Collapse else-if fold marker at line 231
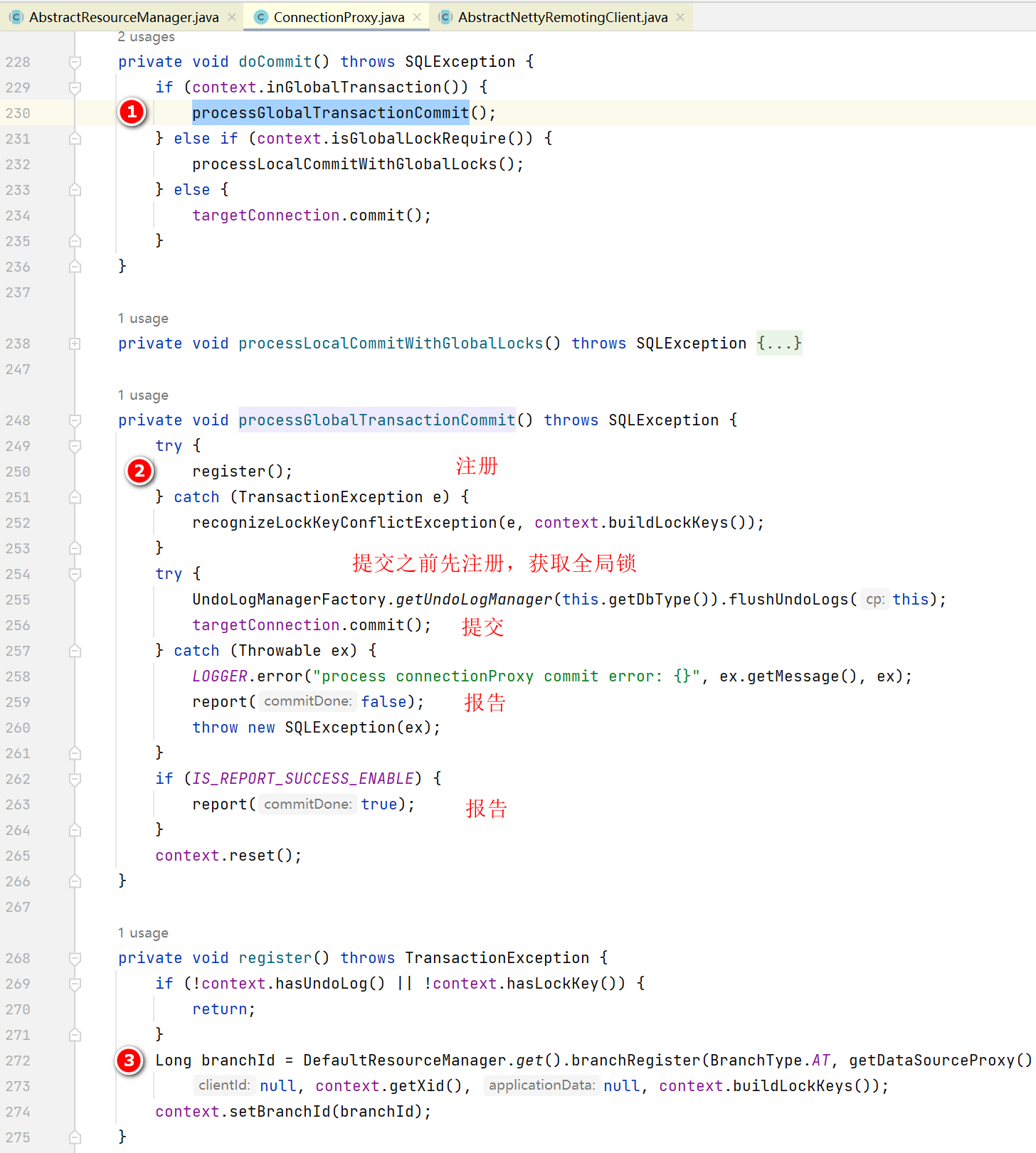 point(75,139)
